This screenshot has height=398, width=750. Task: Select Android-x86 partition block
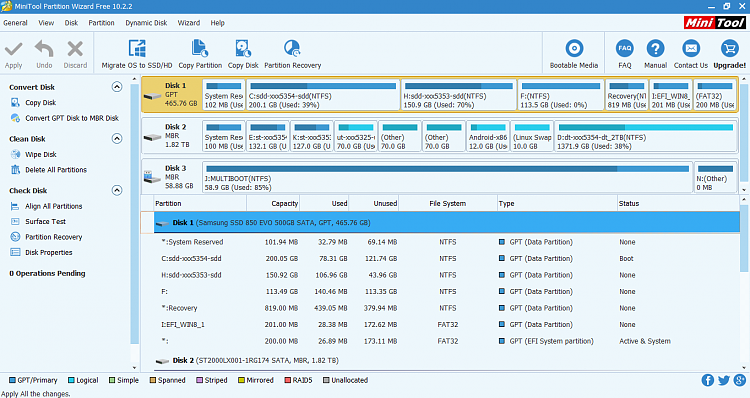coord(488,136)
